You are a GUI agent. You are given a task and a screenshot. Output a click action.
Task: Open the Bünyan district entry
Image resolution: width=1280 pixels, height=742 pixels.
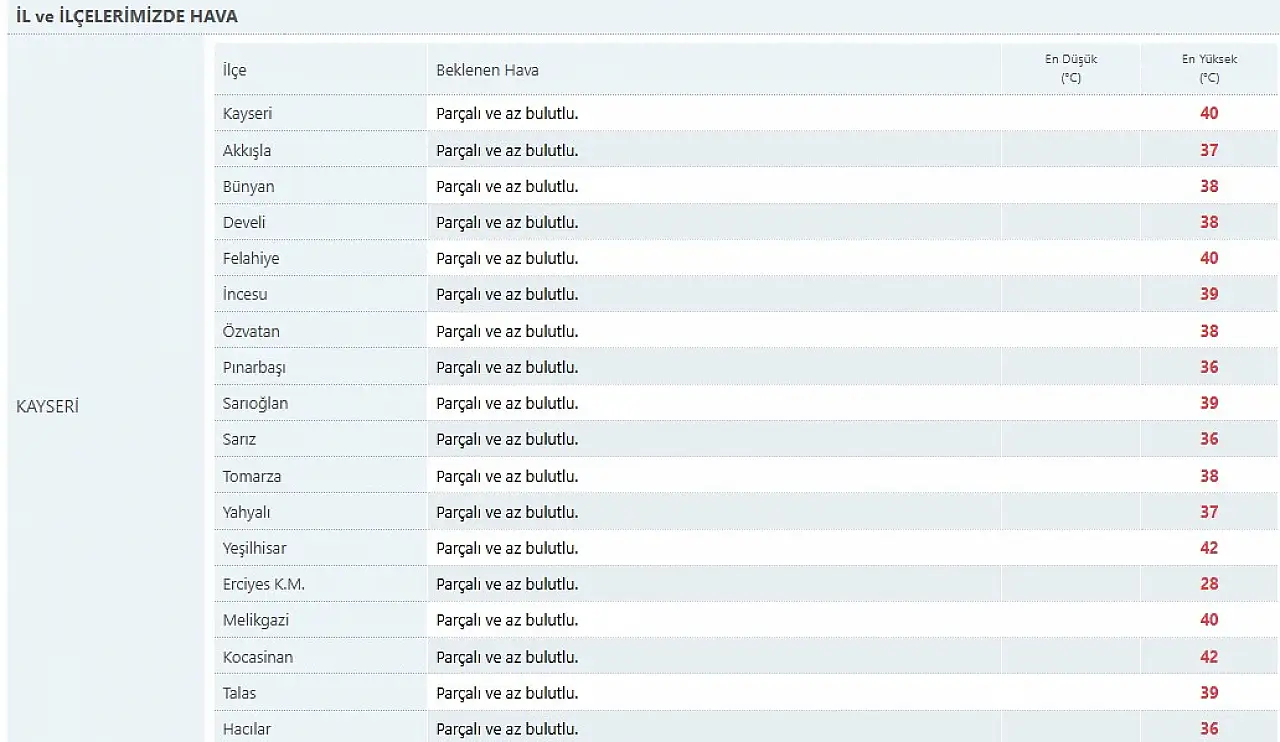tap(248, 186)
